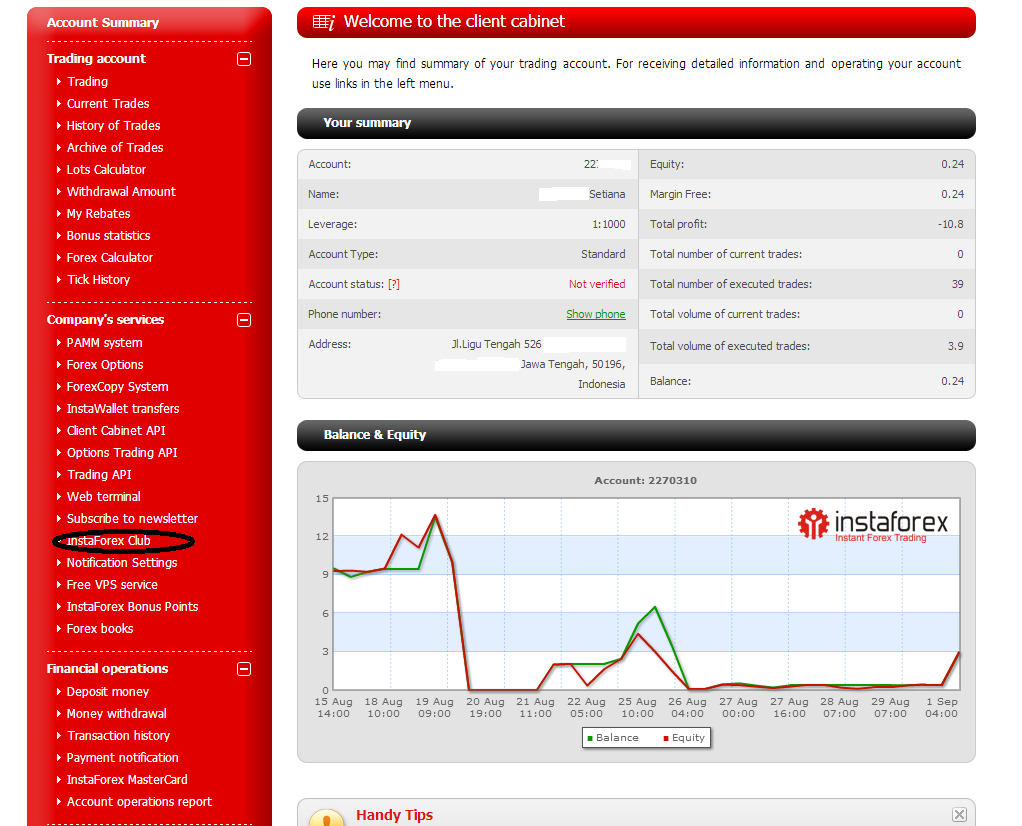
Task: Click the Handy Tips lightbulb icon
Action: click(x=326, y=818)
